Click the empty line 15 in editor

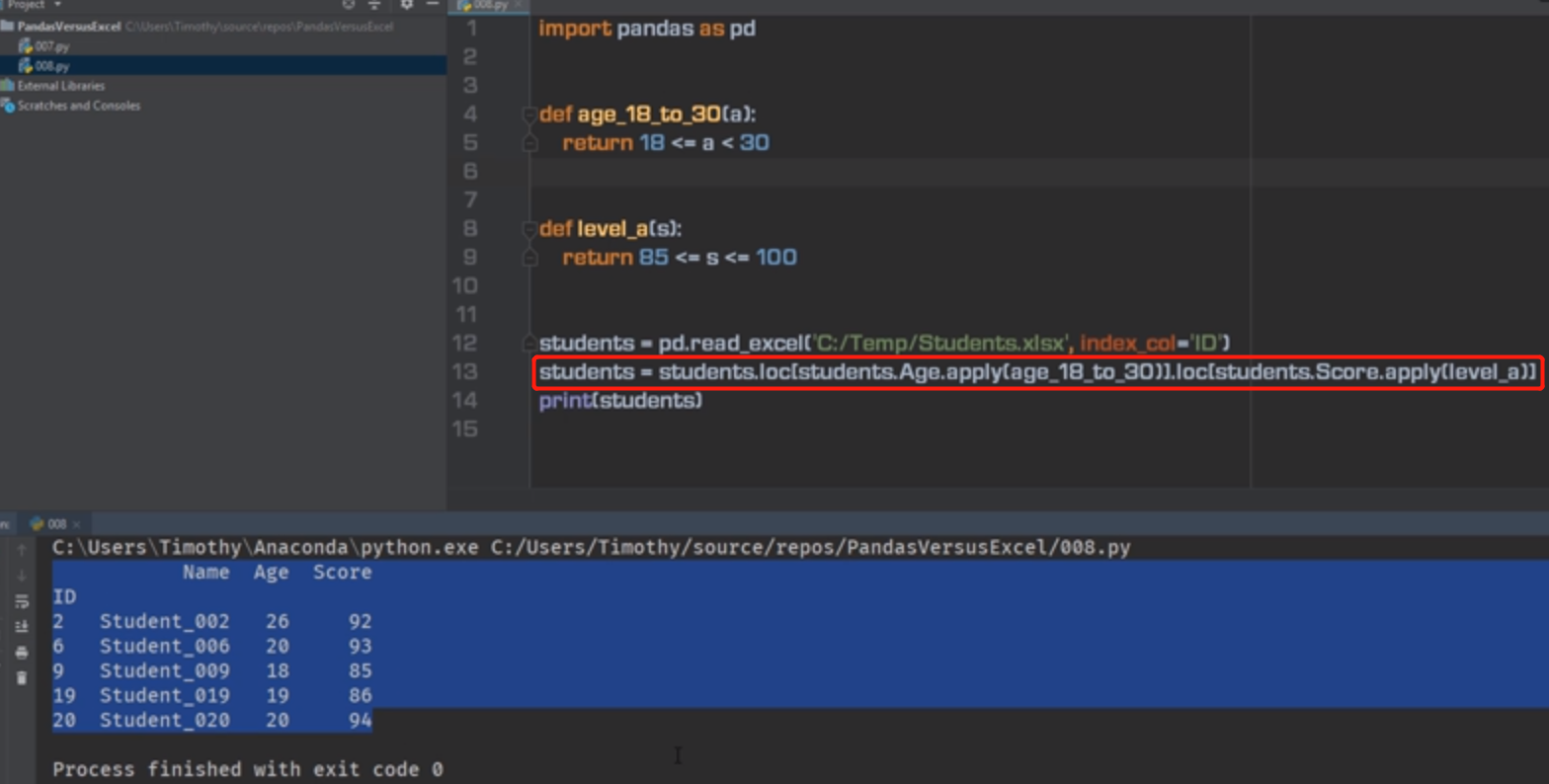(889, 430)
